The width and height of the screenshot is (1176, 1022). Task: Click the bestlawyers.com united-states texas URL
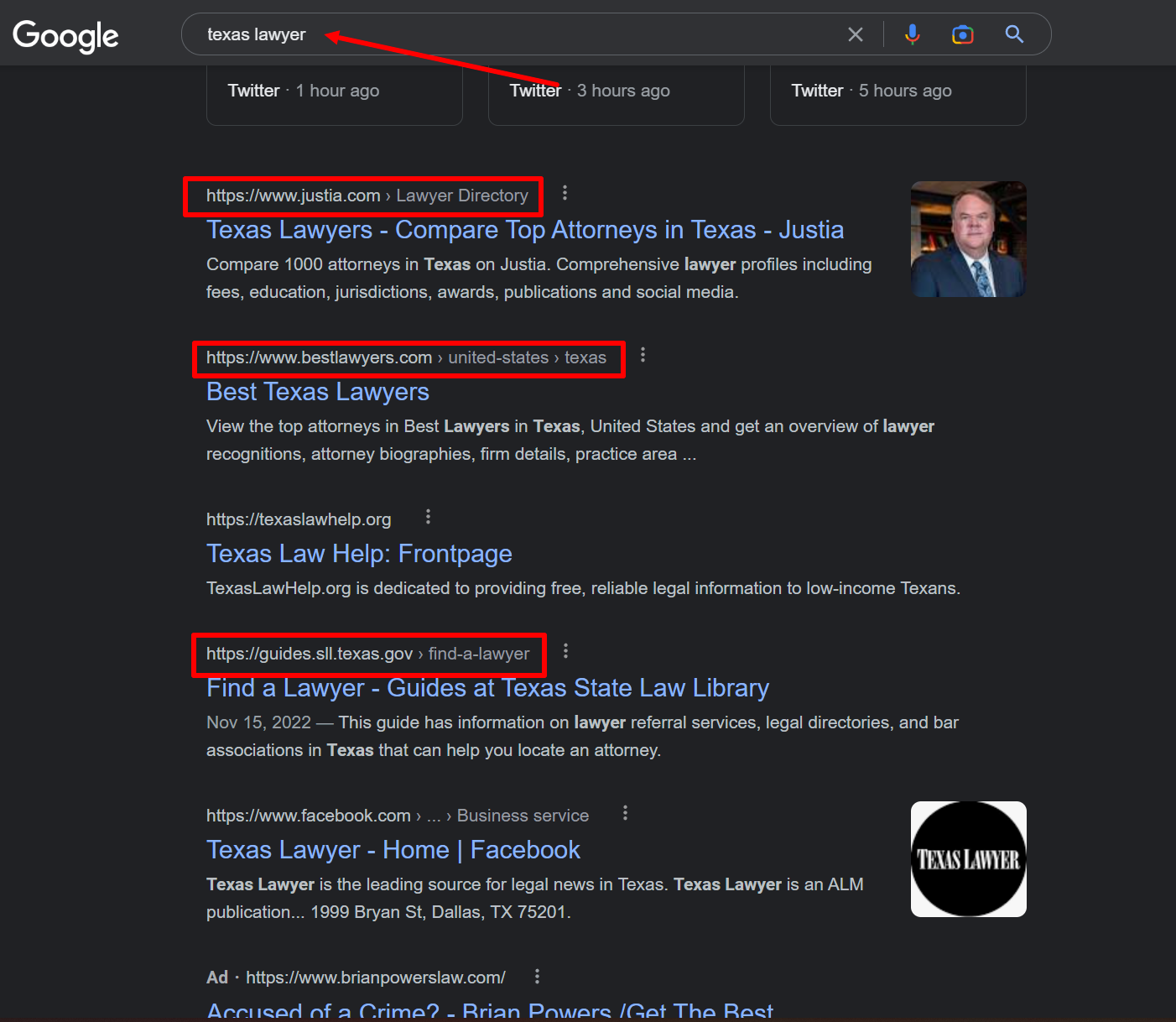point(406,357)
